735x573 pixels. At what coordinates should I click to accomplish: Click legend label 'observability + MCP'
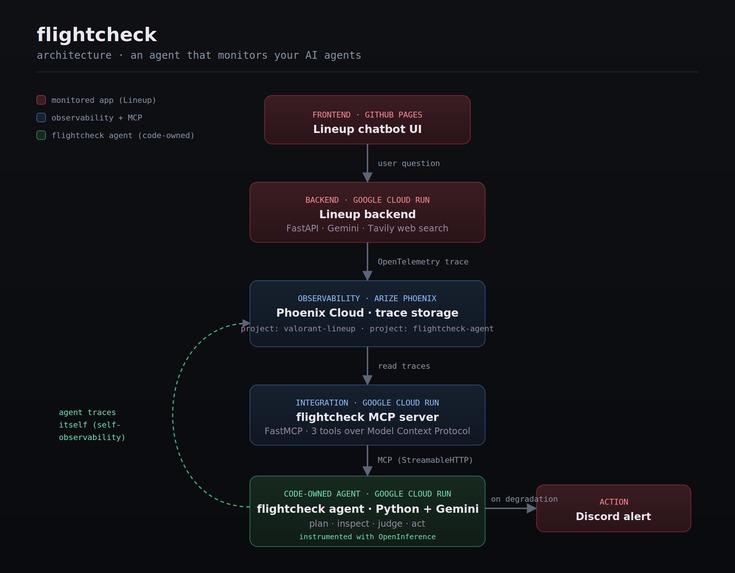[97, 118]
